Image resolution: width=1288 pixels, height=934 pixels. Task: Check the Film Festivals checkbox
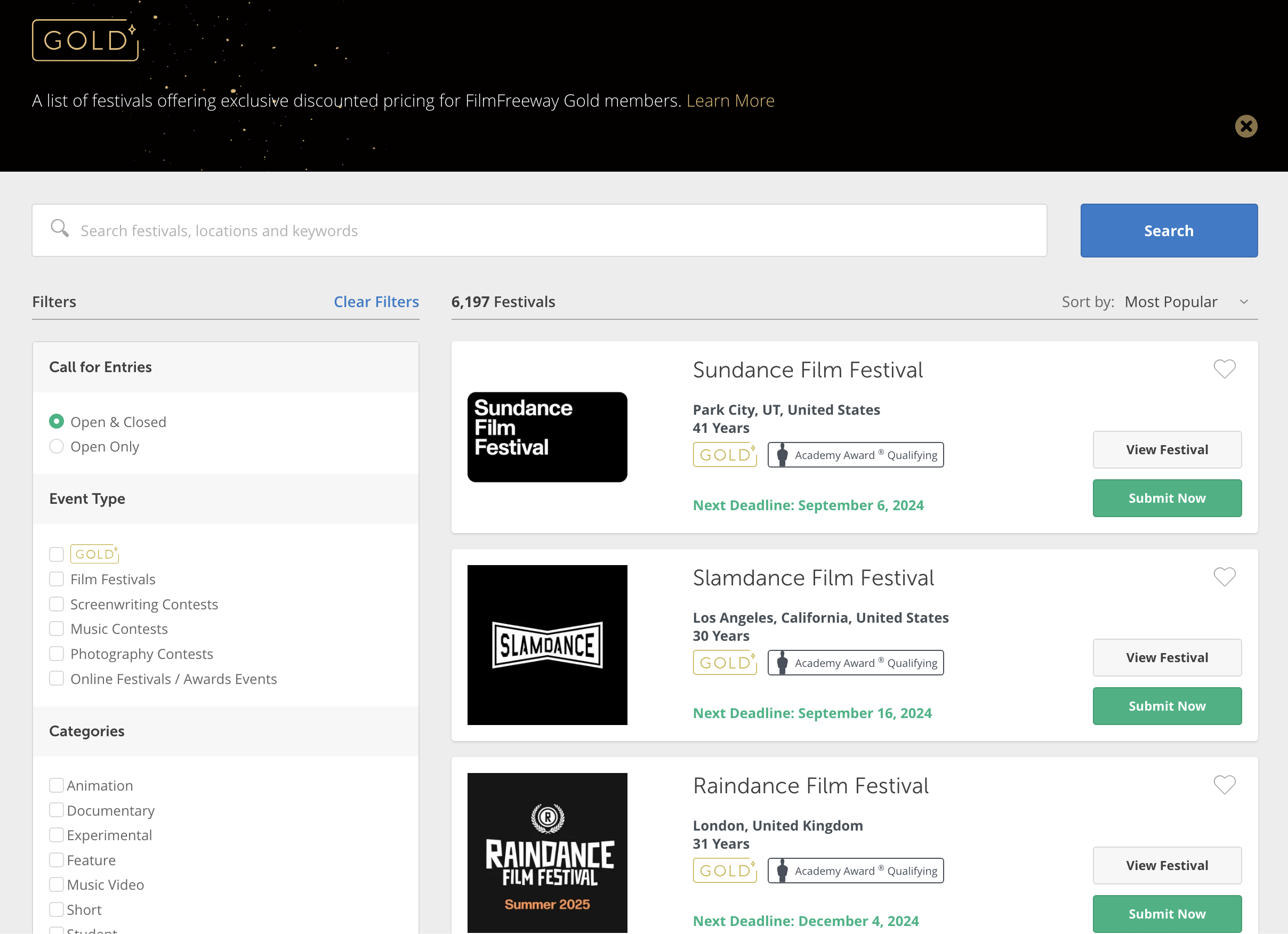pyautogui.click(x=56, y=579)
